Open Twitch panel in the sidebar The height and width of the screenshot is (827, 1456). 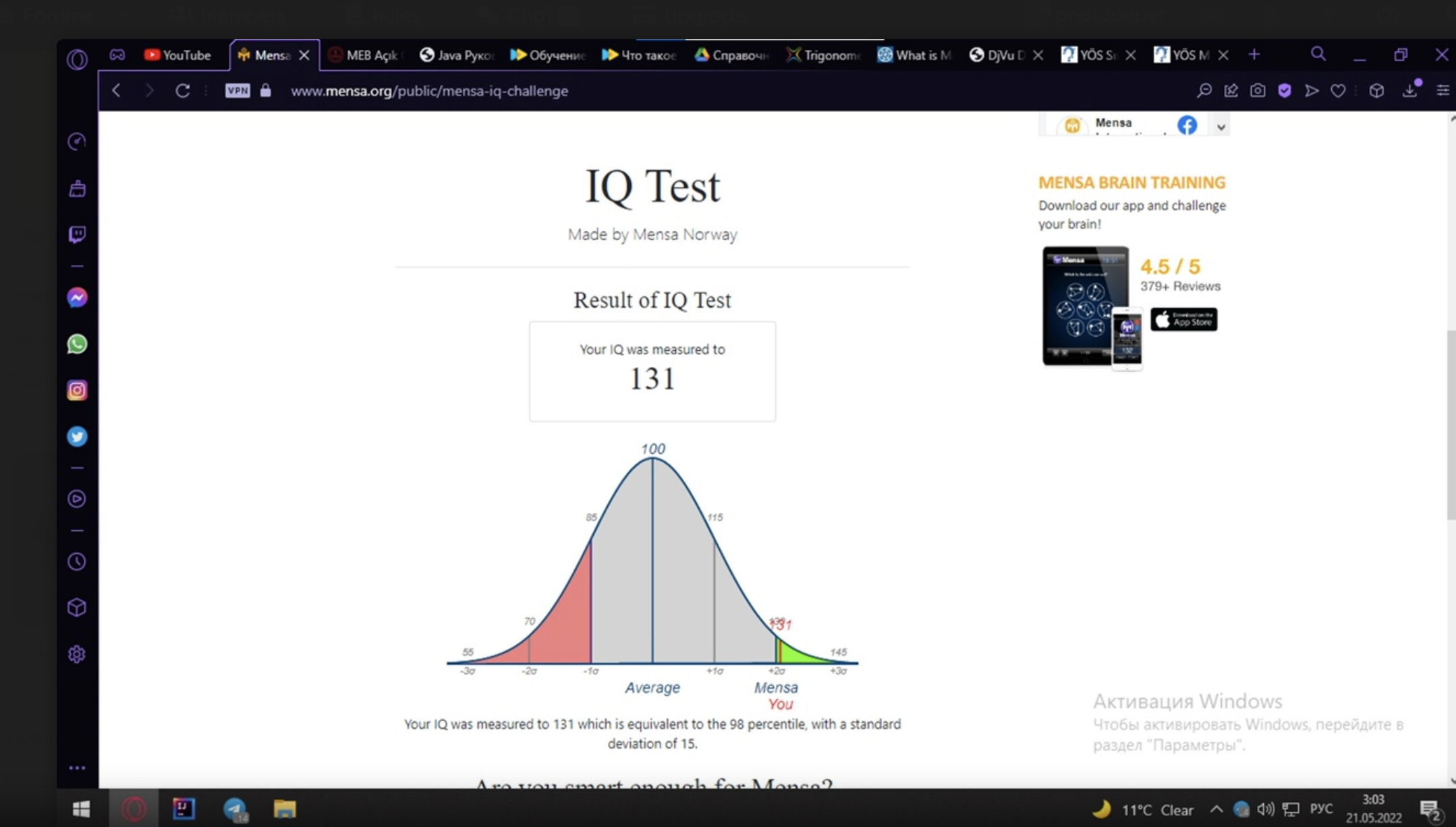tap(77, 234)
